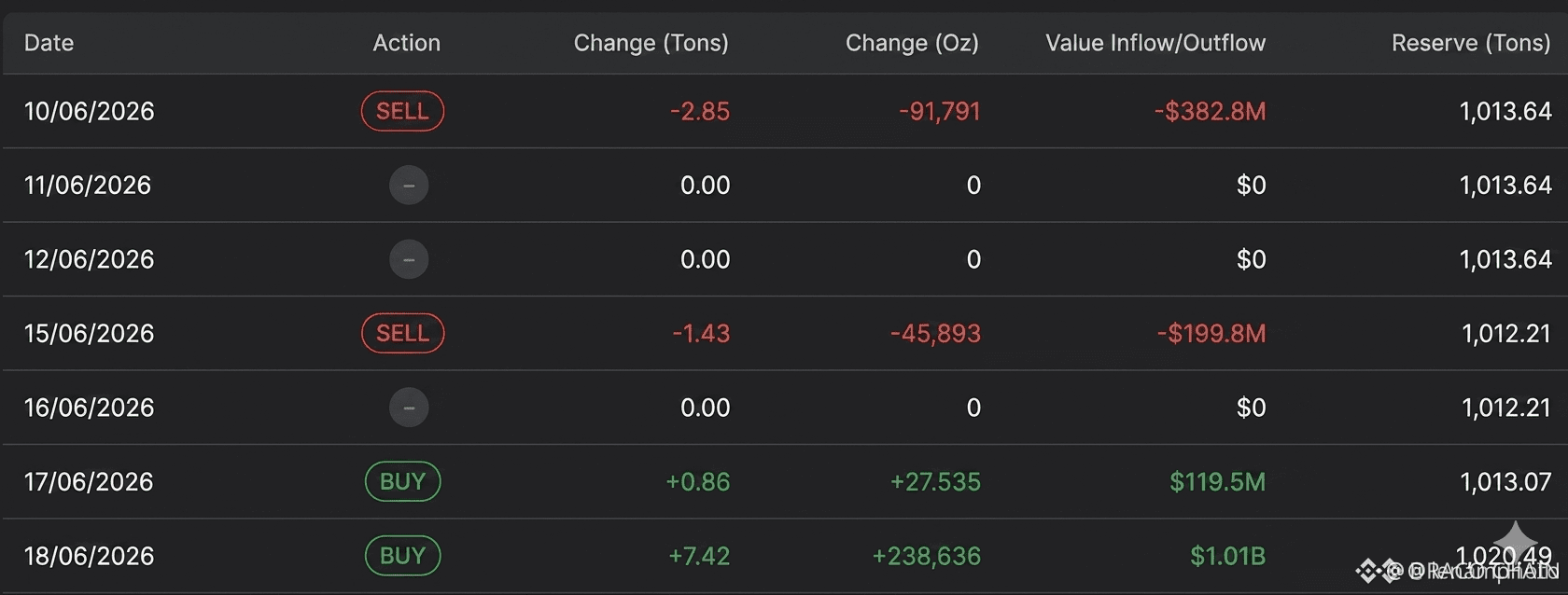Select the +238,636 ounce change value

point(926,556)
